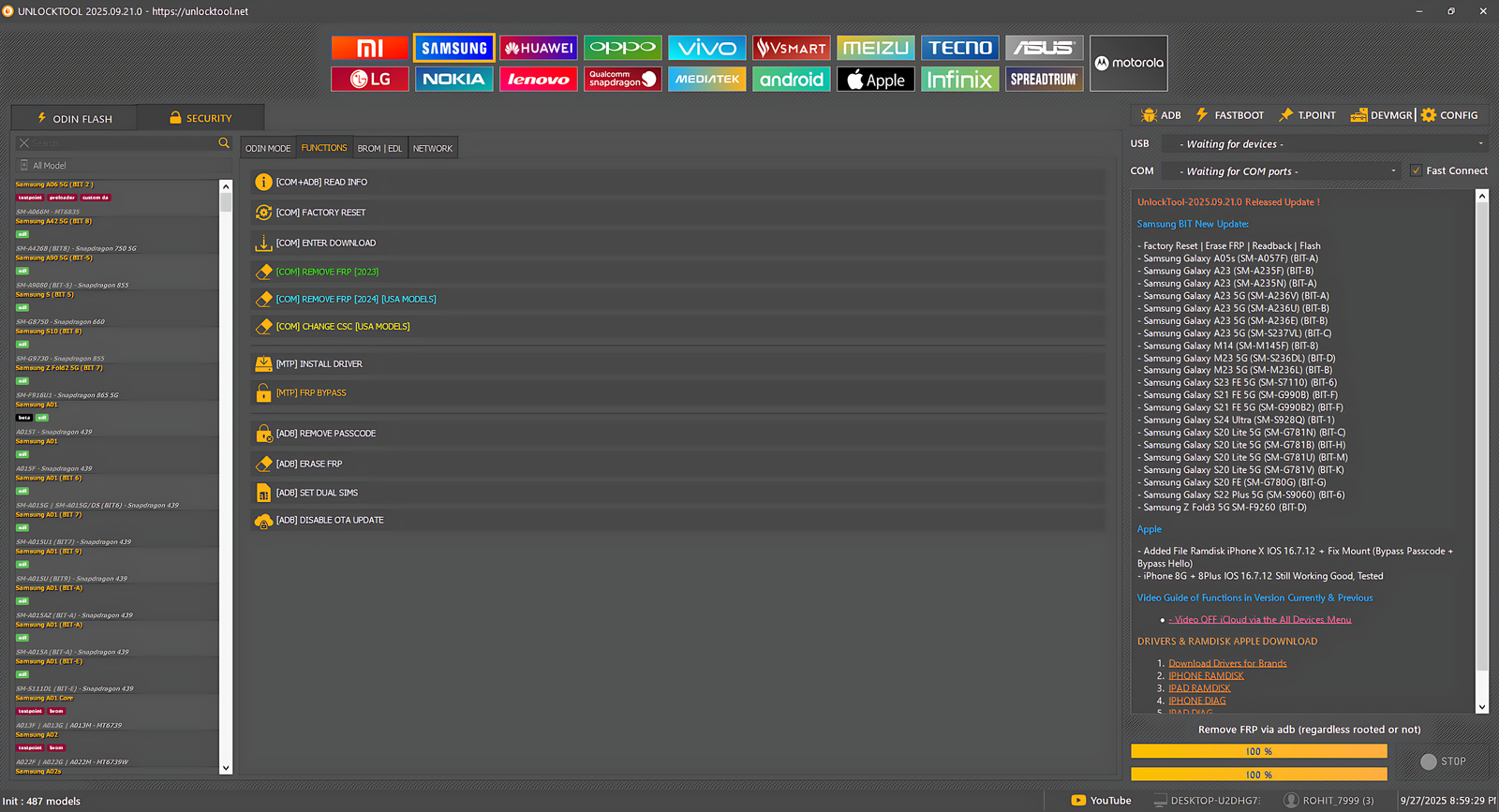1499x812 pixels.
Task: Select the Apple brand logo
Action: point(875,80)
